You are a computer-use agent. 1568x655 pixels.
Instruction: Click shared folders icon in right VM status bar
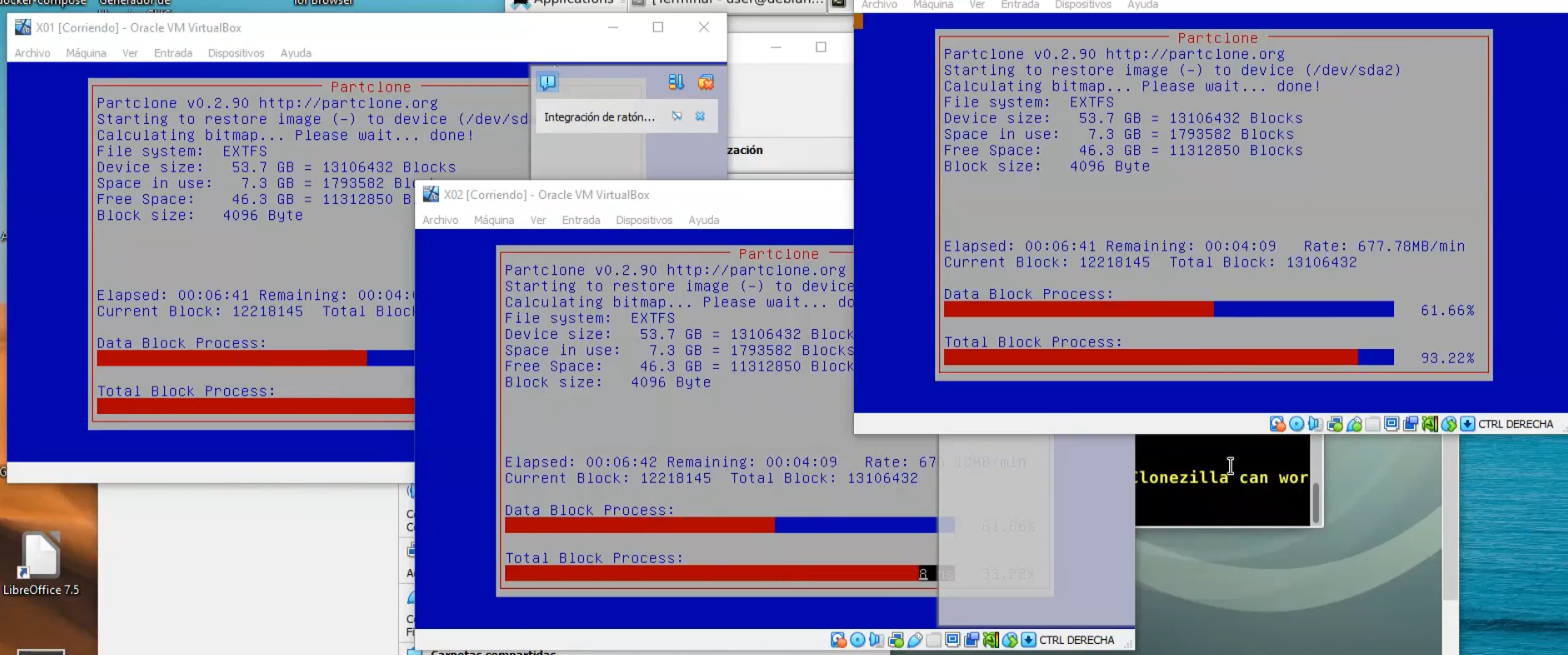1372,424
